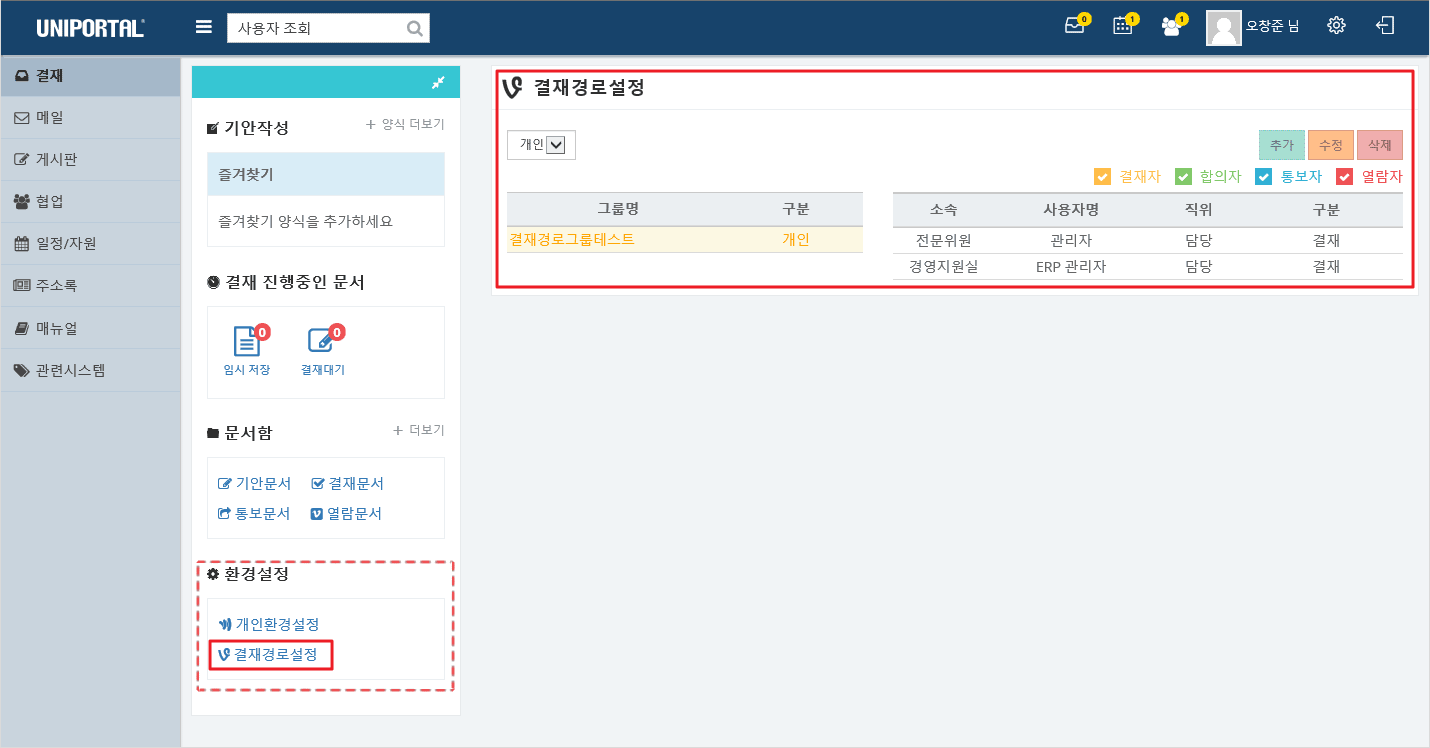This screenshot has height=748, width=1430.
Task: Toggle the 통보자 checkbox
Action: (x=1264, y=177)
